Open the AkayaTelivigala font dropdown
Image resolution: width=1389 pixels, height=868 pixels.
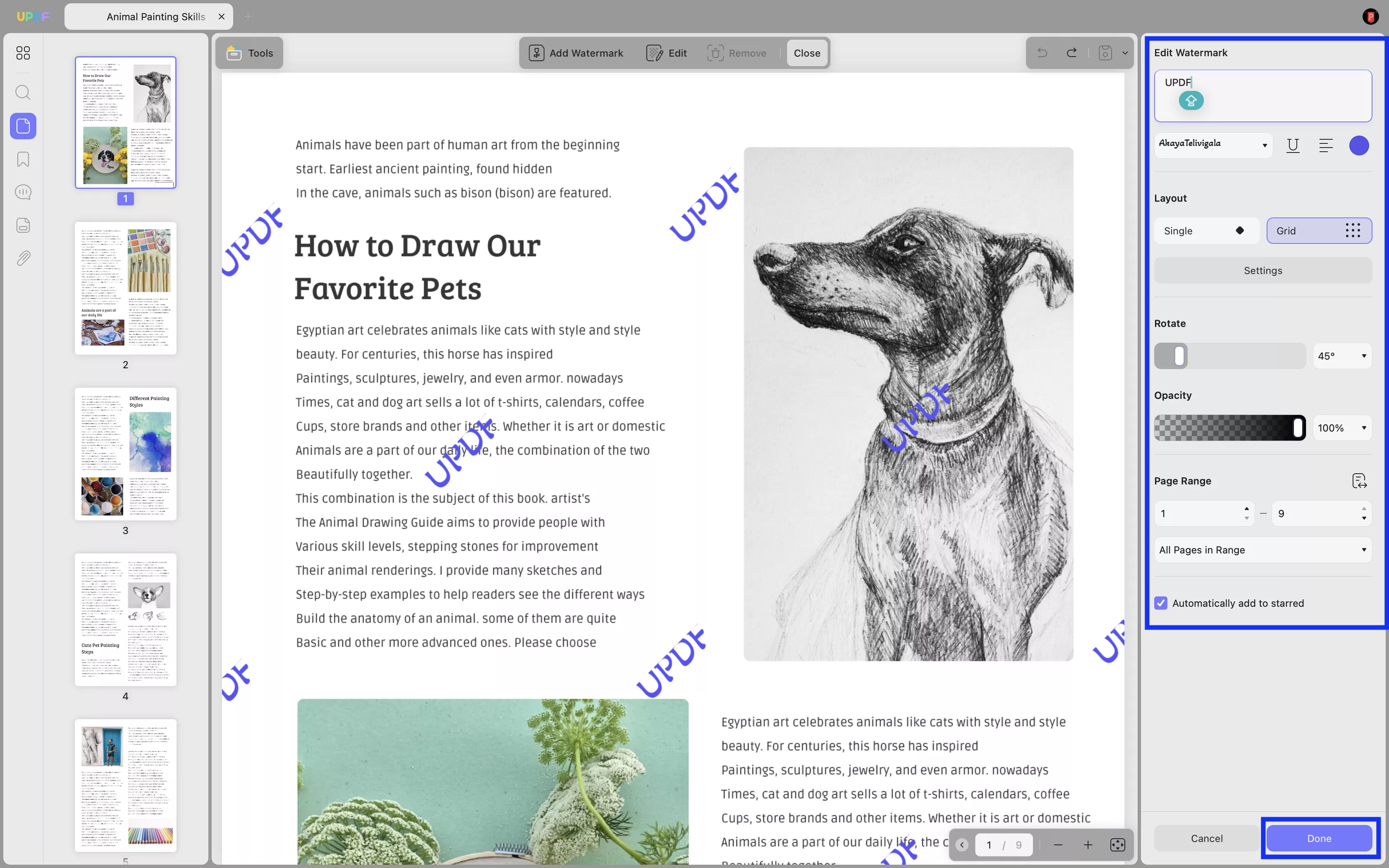click(1213, 144)
